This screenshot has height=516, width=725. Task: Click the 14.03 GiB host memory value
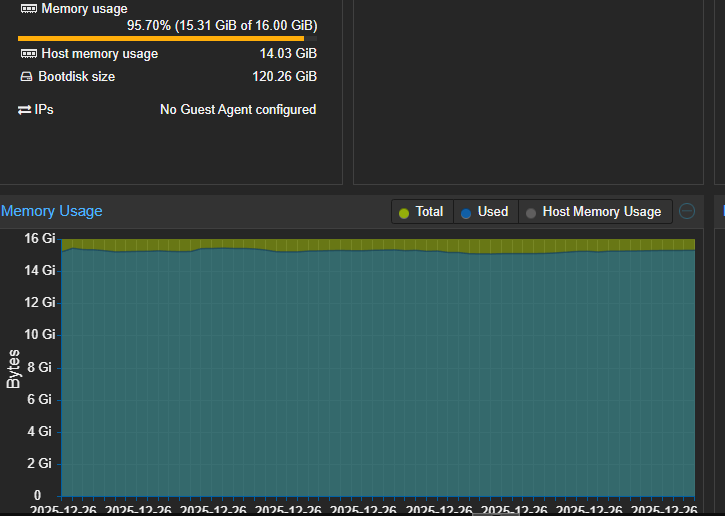tap(288, 53)
